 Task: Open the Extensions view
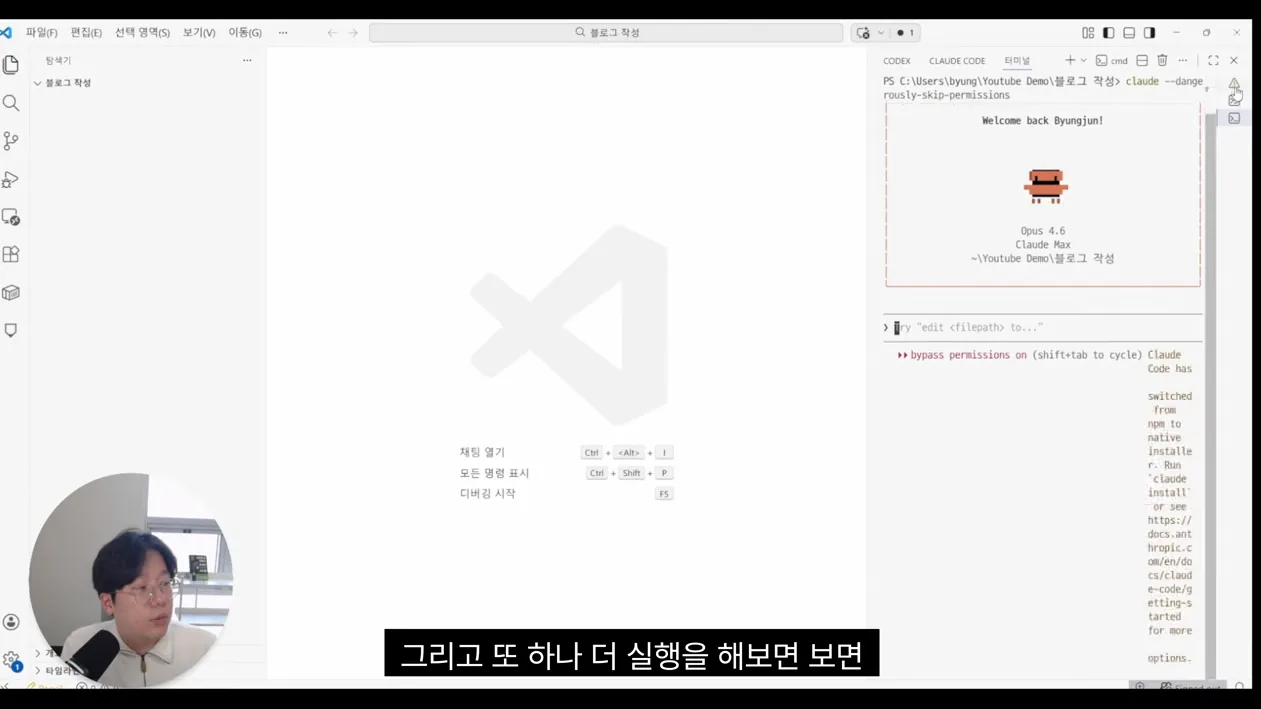tap(11, 255)
